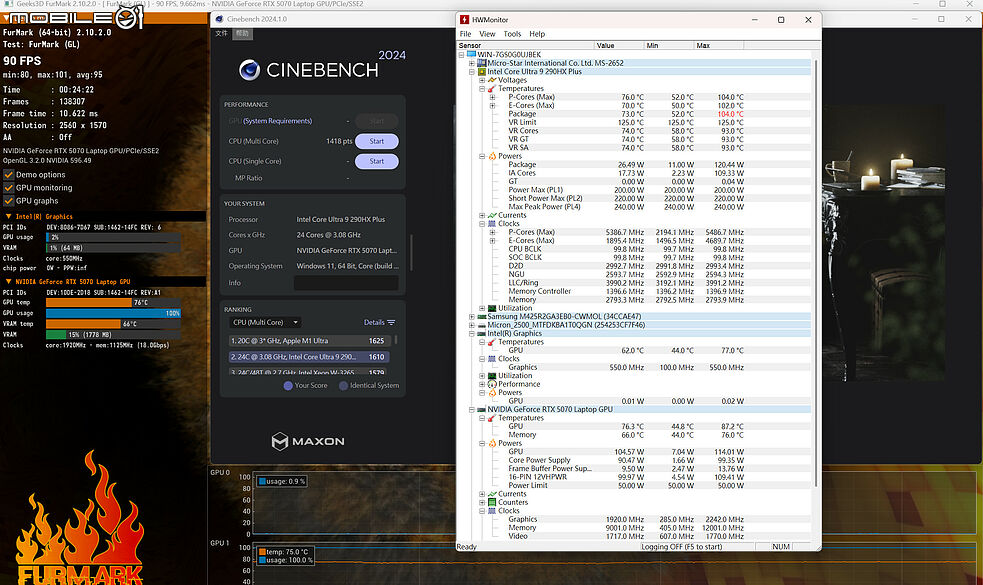This screenshot has width=983, height=585.
Task: Click Intel(R) Graphics Temperatures thermometer icon
Action: click(492, 342)
